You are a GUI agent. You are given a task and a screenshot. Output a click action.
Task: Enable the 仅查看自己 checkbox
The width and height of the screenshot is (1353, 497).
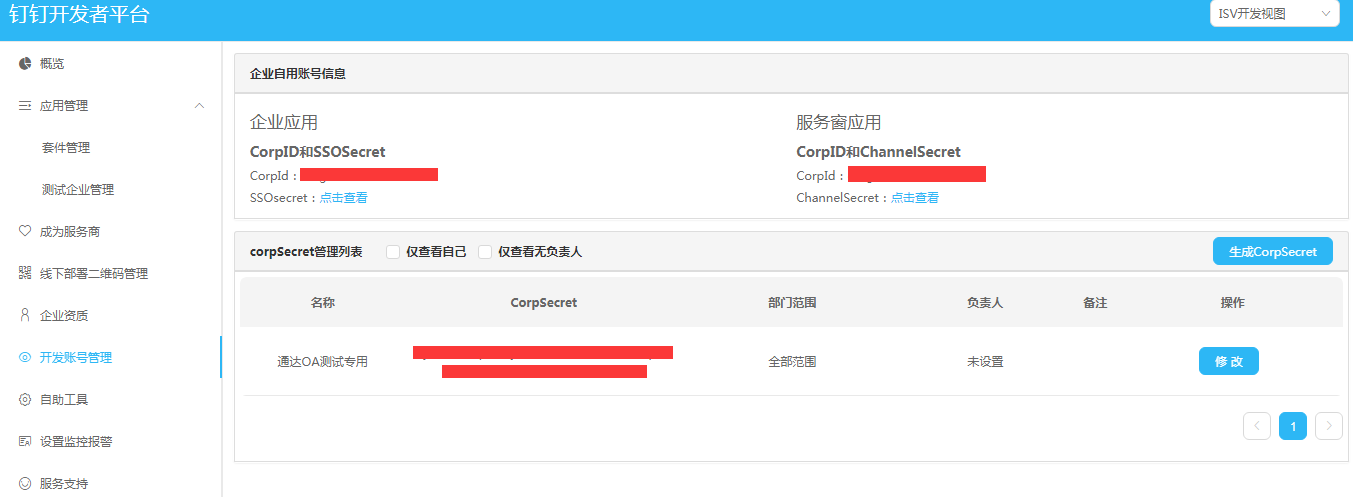click(393, 252)
